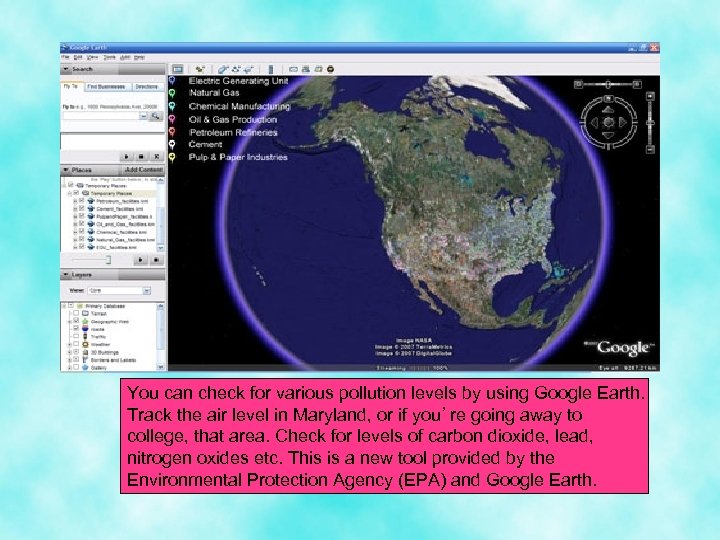Image resolution: width=720 pixels, height=540 pixels.
Task: Click the navigation move down arrow
Action: tap(608, 135)
